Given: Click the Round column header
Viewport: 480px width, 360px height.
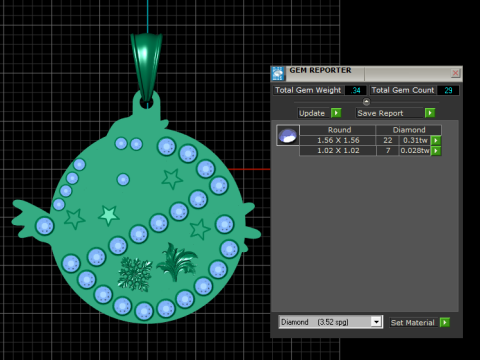Looking at the screenshot, I should click(338, 130).
